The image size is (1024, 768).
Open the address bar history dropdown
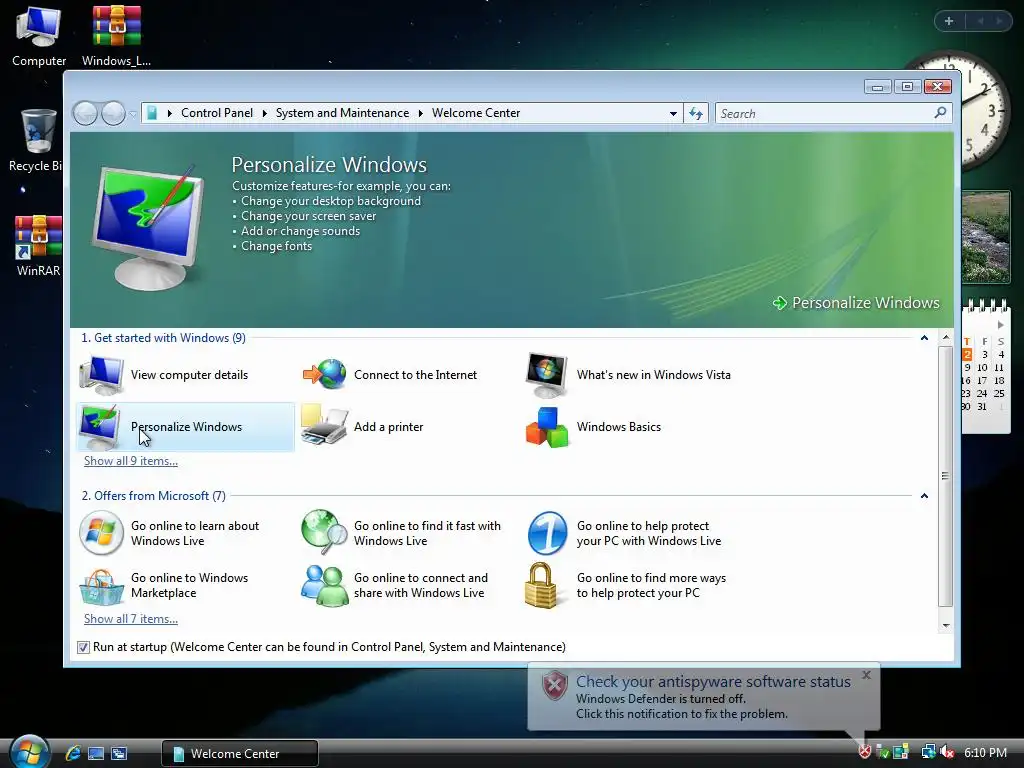click(x=673, y=114)
